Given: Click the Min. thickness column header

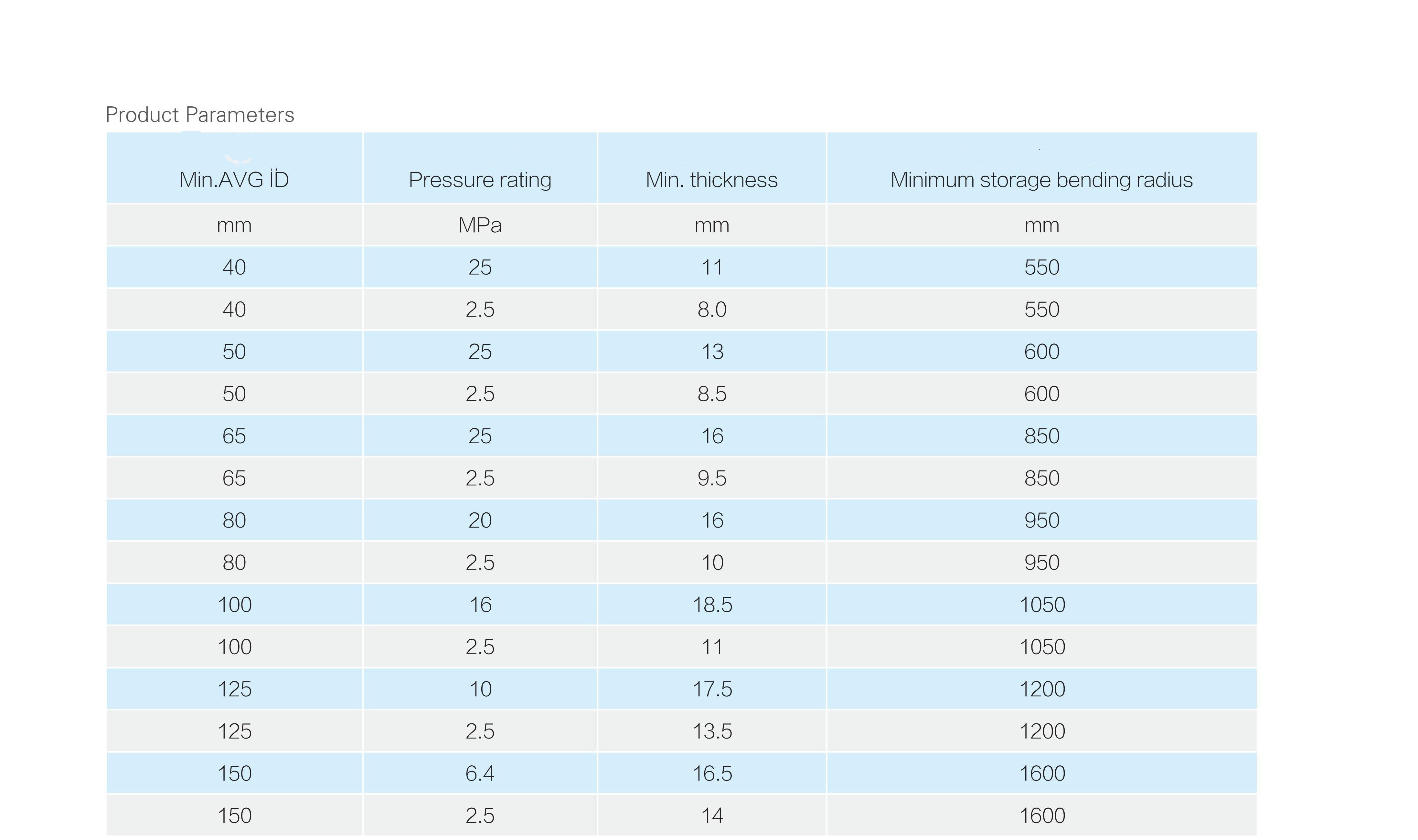Looking at the screenshot, I should [712, 168].
